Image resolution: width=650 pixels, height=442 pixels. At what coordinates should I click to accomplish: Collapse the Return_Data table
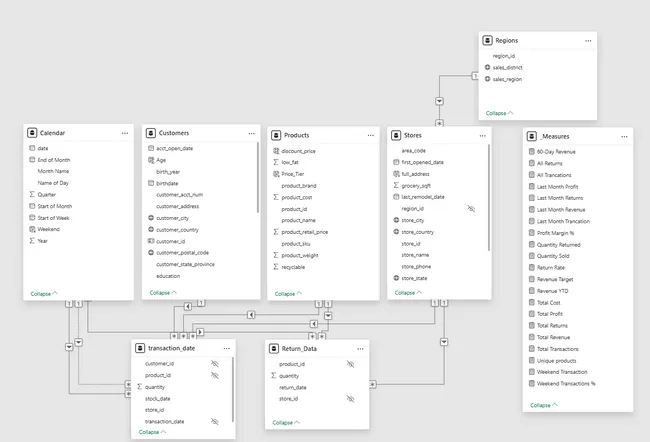pyautogui.click(x=286, y=423)
